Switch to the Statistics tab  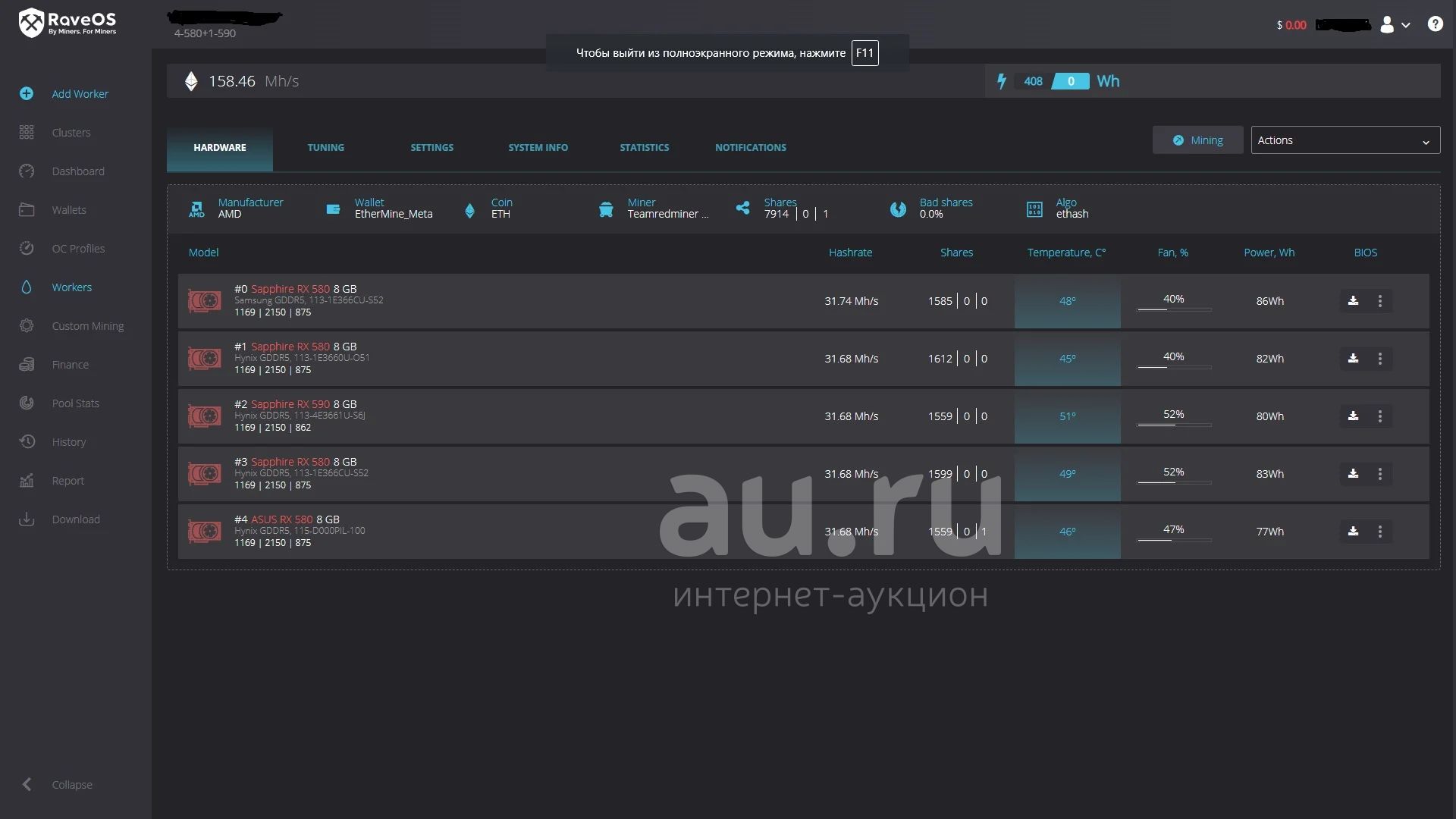pos(645,148)
